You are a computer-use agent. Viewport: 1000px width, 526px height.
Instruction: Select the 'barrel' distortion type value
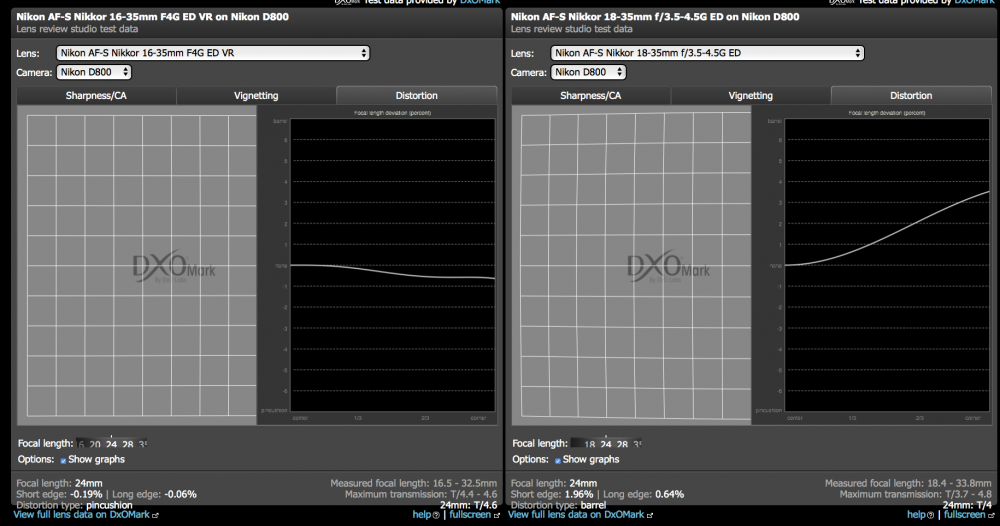click(593, 505)
